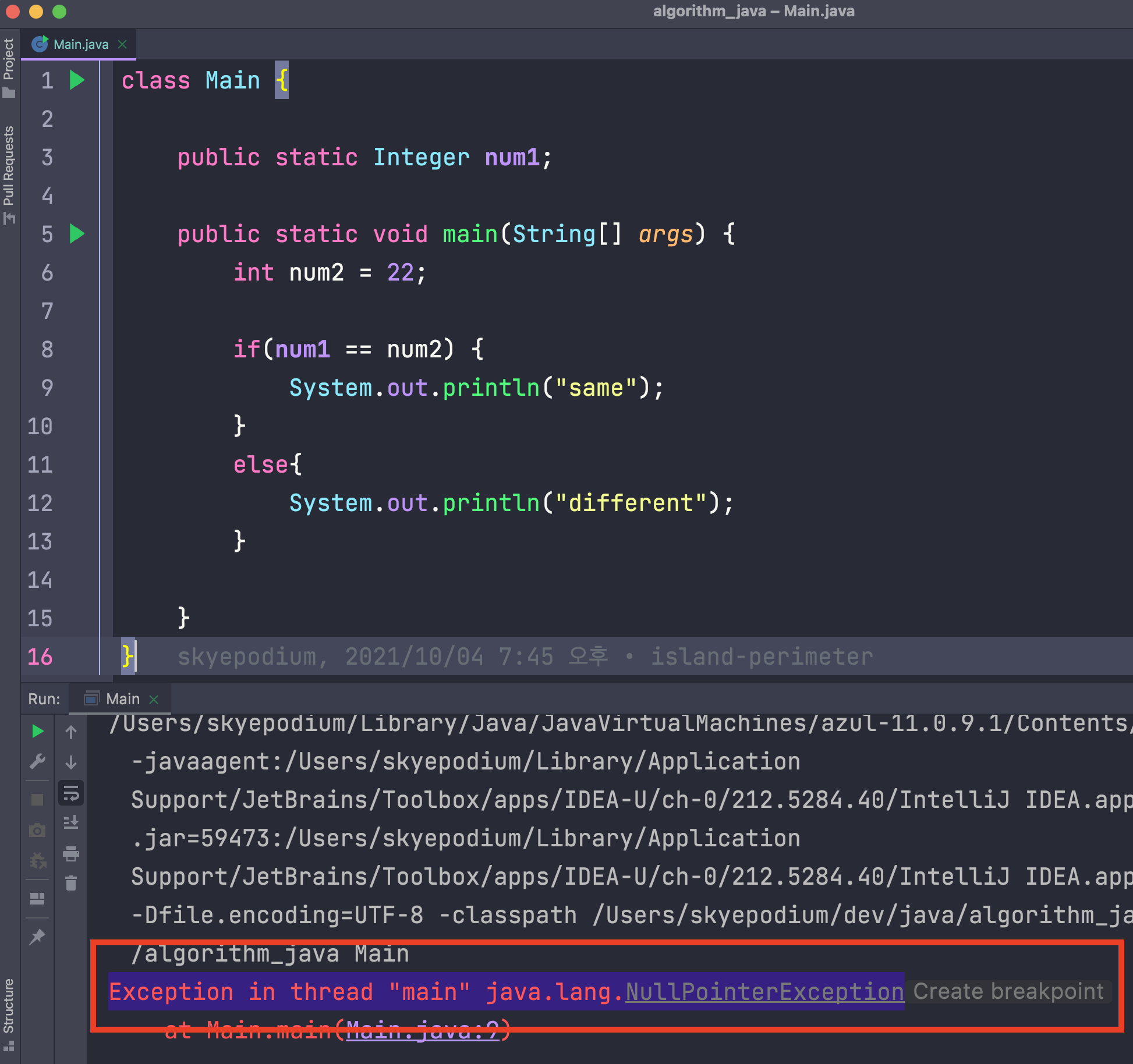The image size is (1133, 1064).
Task: Print console output via printer icon
Action: click(x=71, y=853)
